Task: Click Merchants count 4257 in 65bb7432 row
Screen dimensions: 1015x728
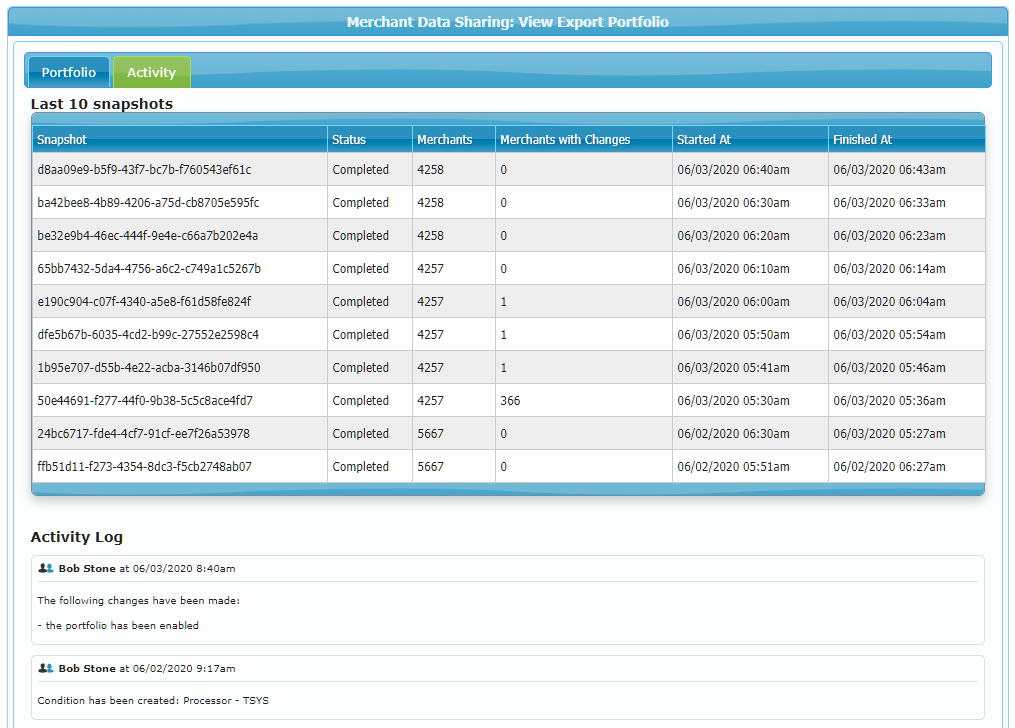Action: [430, 269]
